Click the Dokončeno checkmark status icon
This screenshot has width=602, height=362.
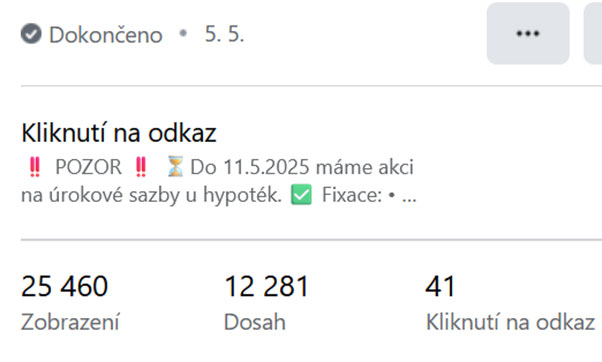coord(31,34)
